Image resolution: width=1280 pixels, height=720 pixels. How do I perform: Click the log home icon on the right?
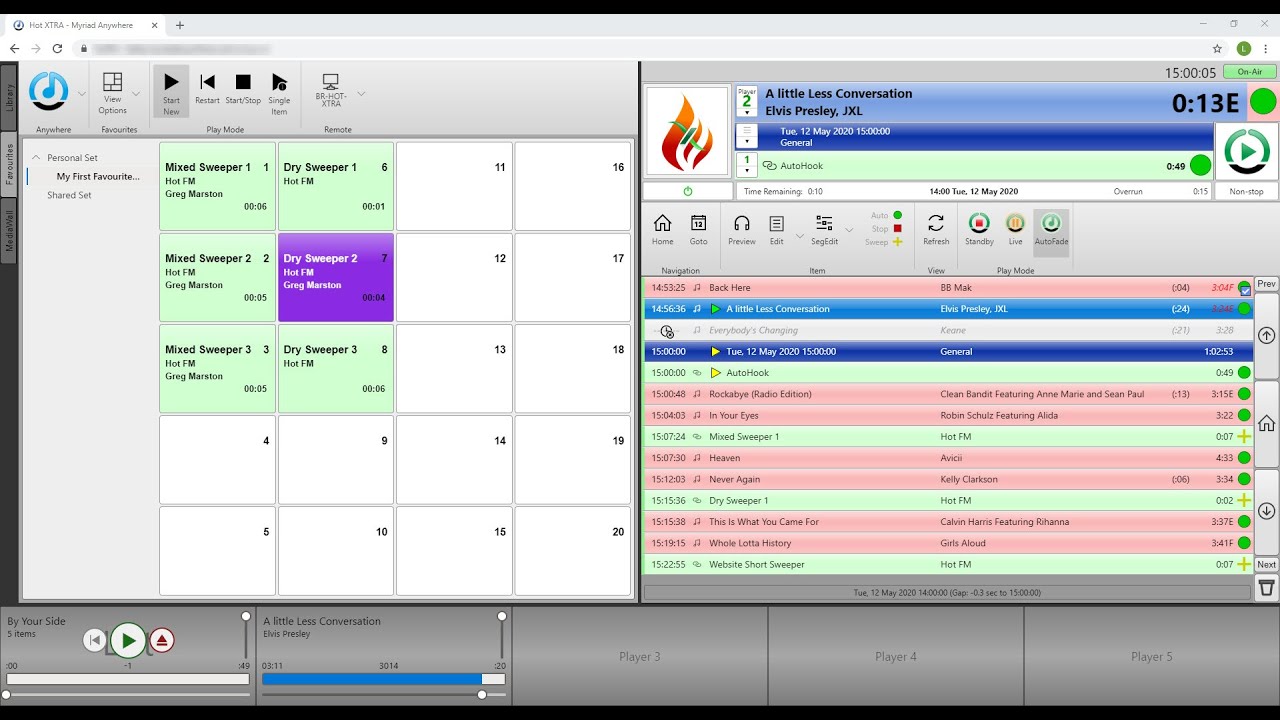1266,424
